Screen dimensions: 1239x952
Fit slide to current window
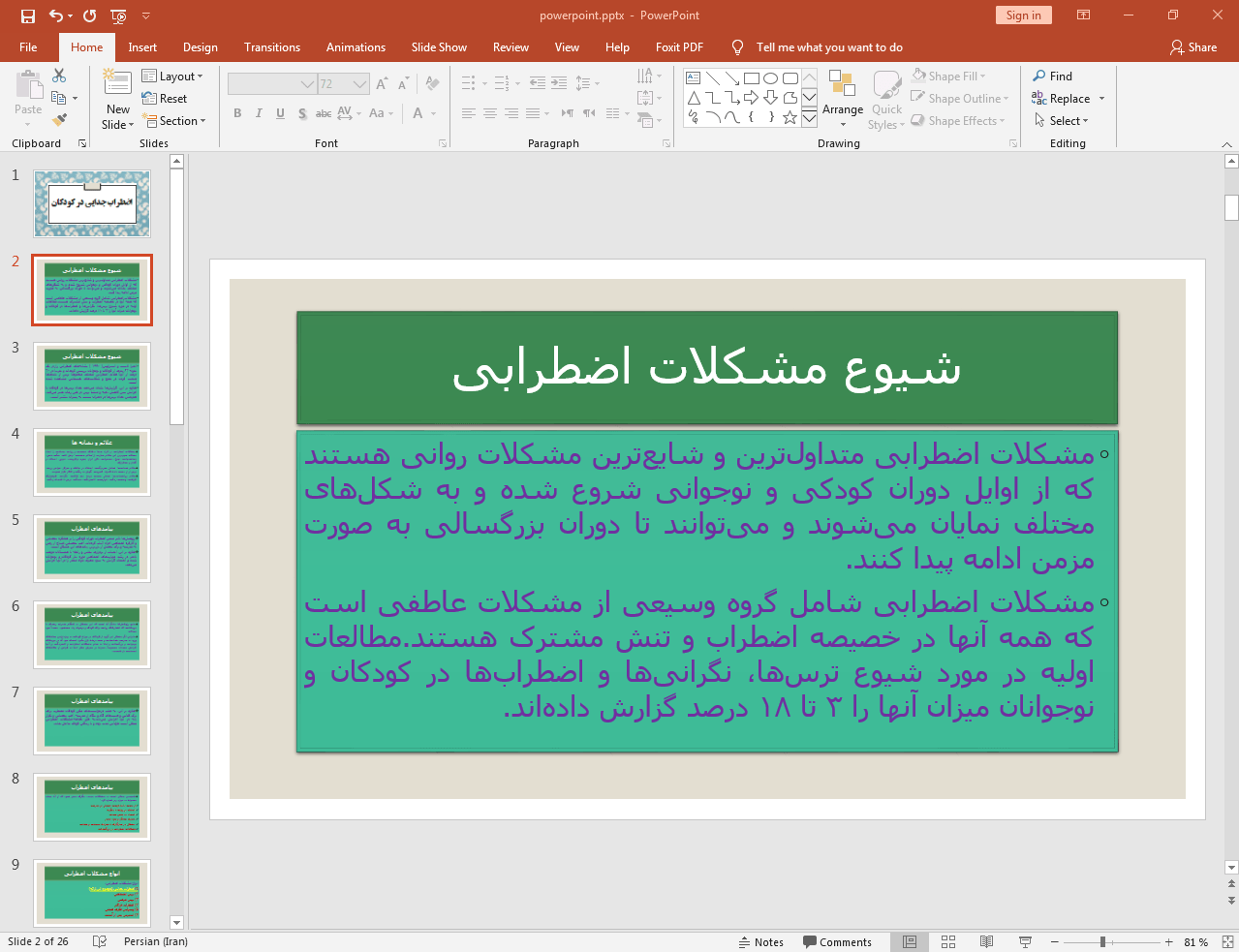1227,941
